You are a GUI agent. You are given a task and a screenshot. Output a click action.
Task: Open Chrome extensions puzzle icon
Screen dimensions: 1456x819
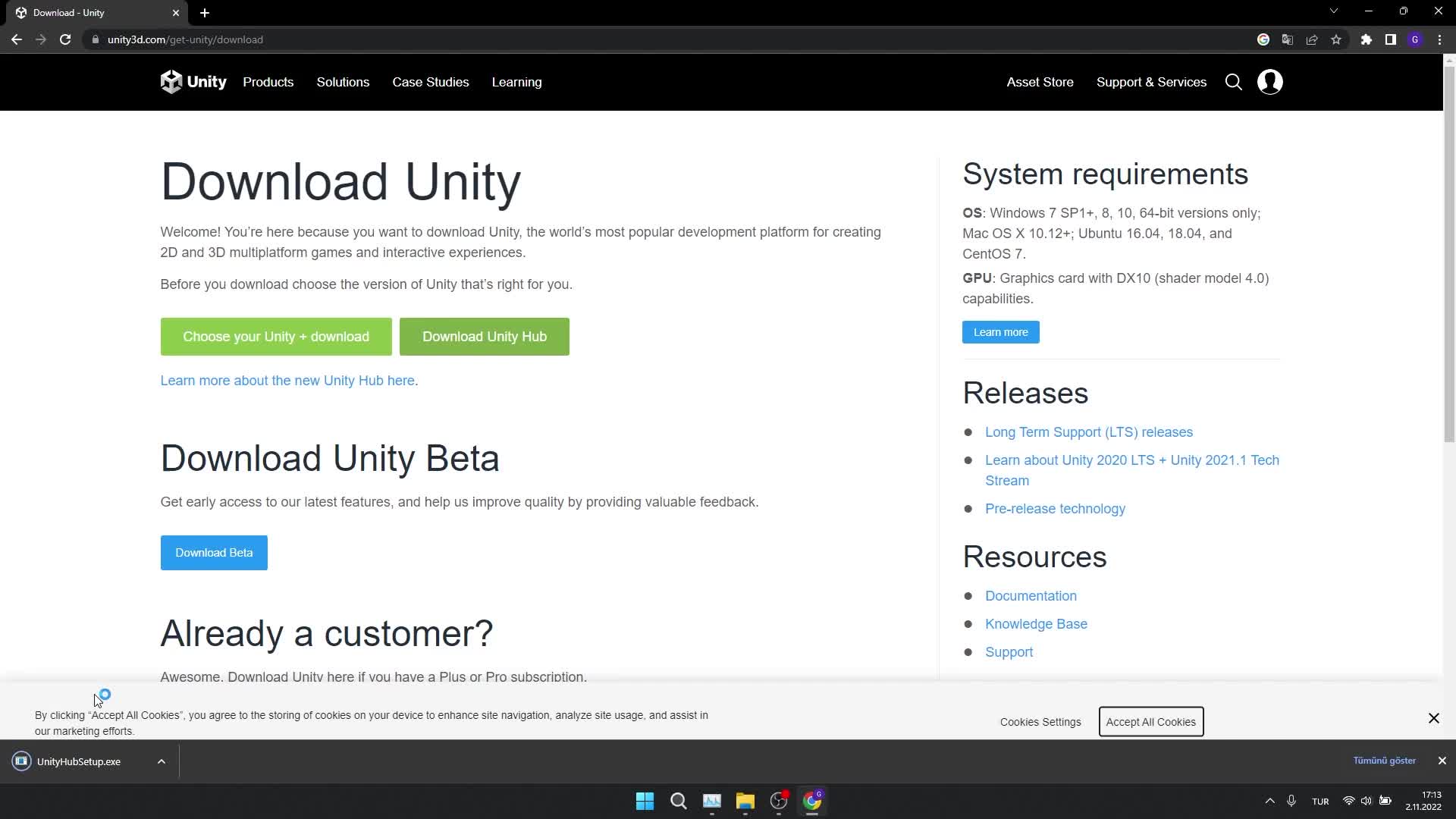(1367, 39)
